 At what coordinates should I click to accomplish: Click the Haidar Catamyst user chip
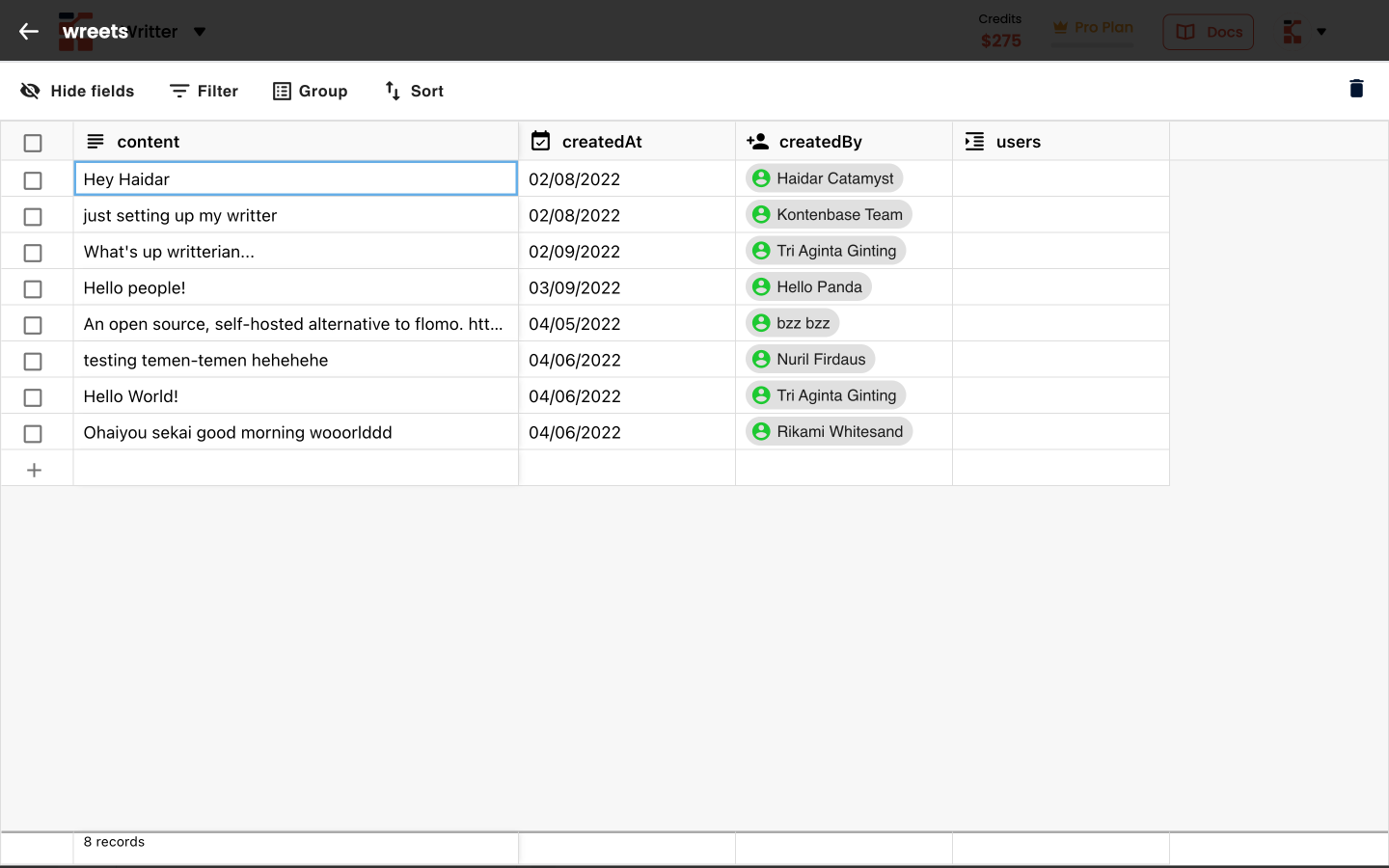(x=825, y=178)
